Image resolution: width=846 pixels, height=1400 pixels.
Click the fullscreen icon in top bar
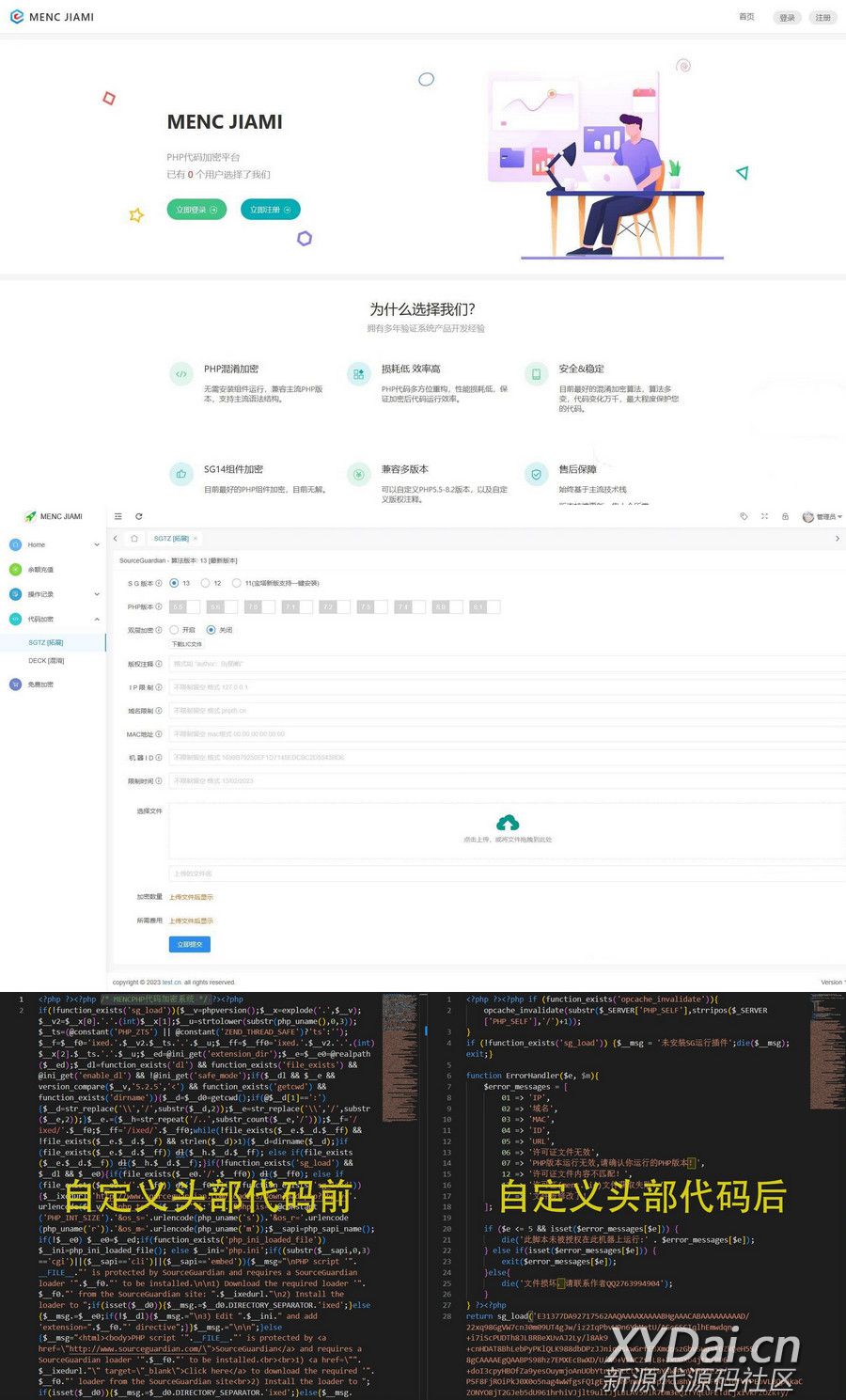coord(764,516)
